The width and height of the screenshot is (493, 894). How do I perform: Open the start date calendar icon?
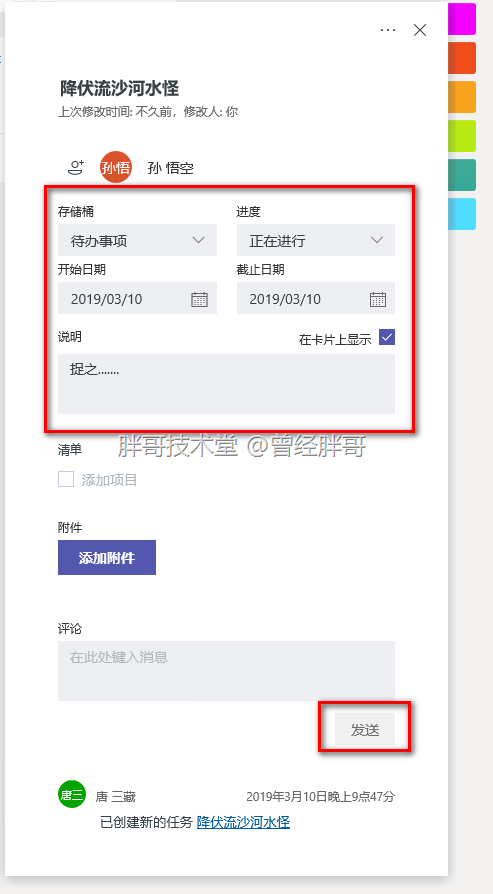tap(199, 299)
